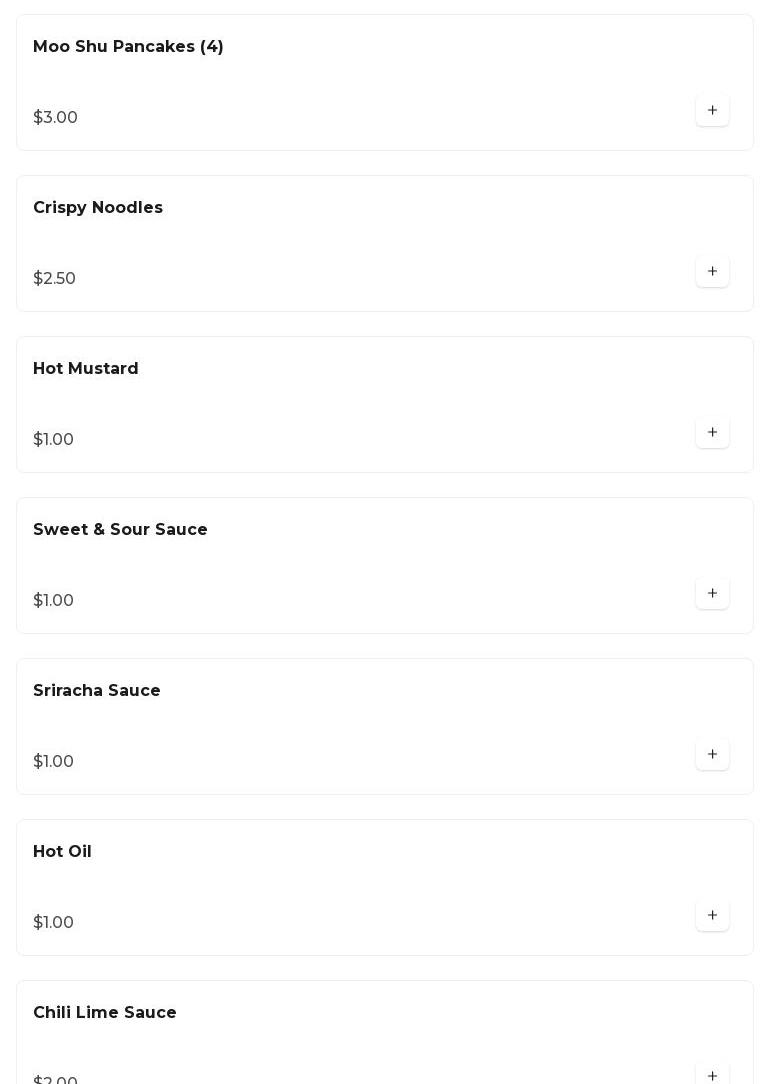The width and height of the screenshot is (770, 1084).
Task: Click the $1.00 price under Hot Oil
Action: pos(53,923)
